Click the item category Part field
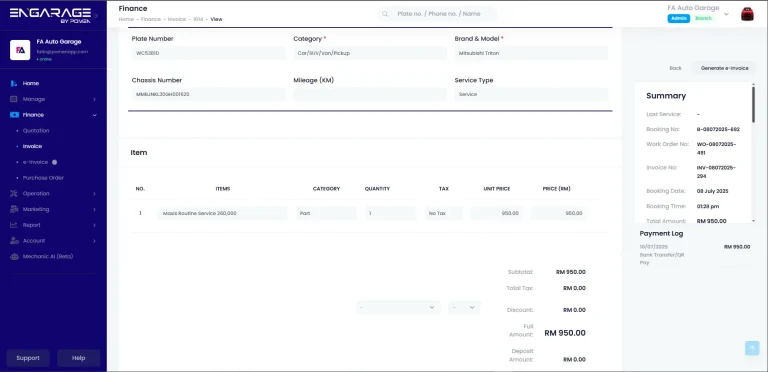This screenshot has height=372, width=768. pos(326,213)
